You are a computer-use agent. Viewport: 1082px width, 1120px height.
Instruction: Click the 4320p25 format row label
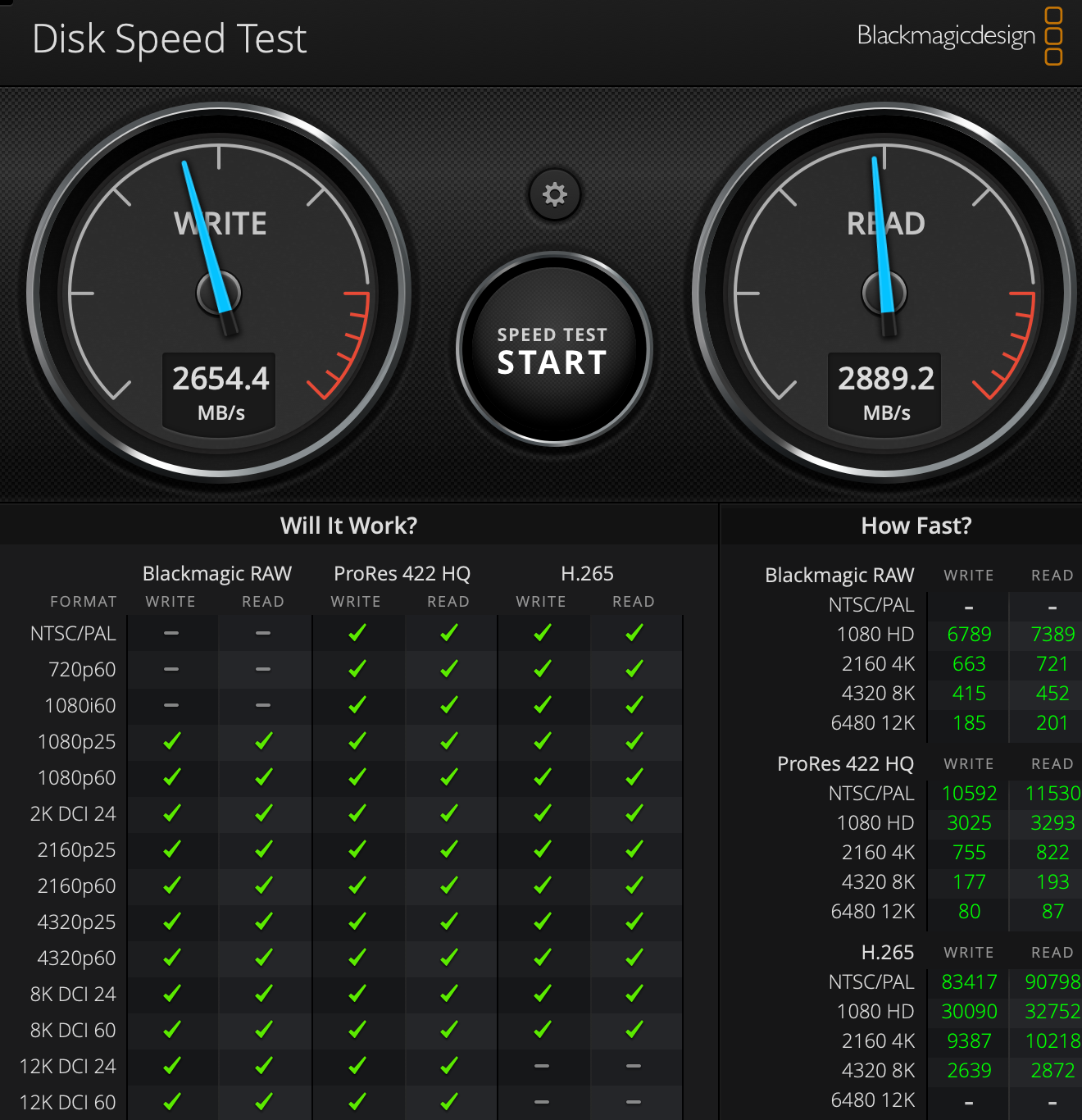coord(77,922)
